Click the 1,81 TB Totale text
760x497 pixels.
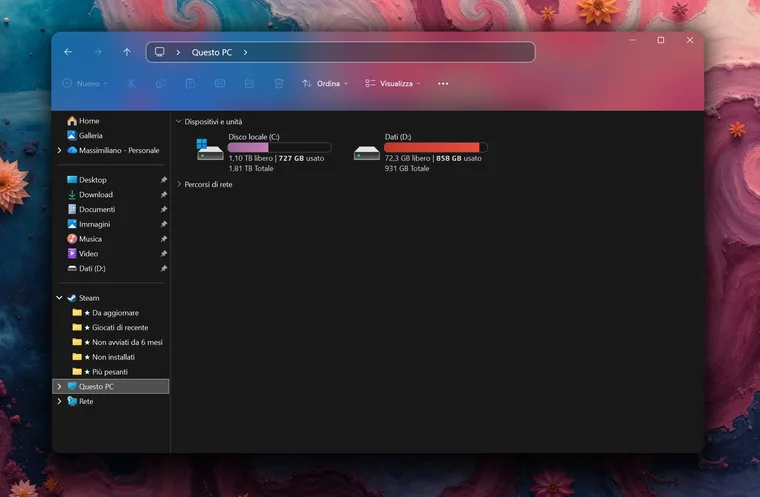point(251,168)
